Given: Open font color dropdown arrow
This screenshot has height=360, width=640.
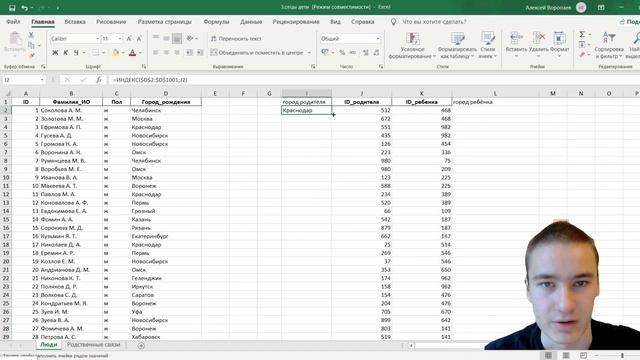Looking at the screenshot, I should pyautogui.click(x=140, y=53).
